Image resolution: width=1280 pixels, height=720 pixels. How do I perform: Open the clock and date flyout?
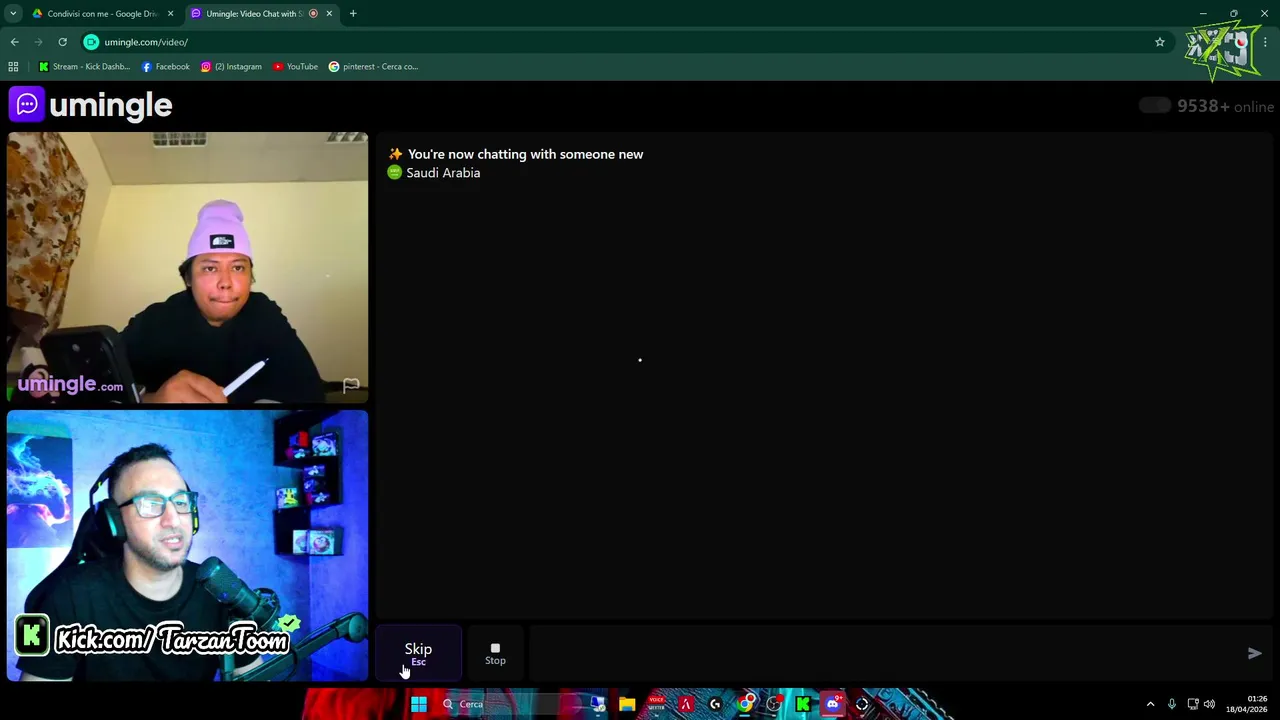tap(1247, 704)
